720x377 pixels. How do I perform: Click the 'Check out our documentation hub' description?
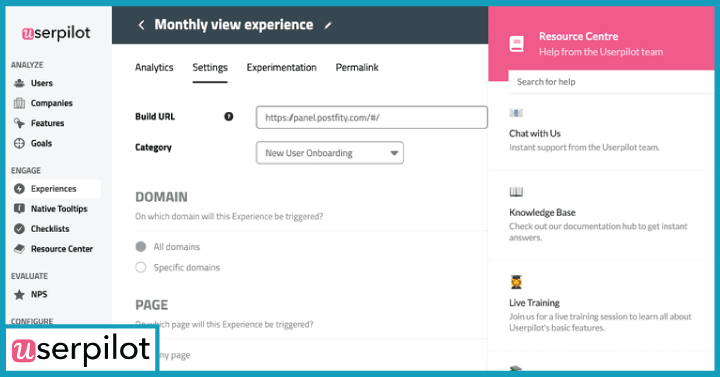pyautogui.click(x=598, y=232)
